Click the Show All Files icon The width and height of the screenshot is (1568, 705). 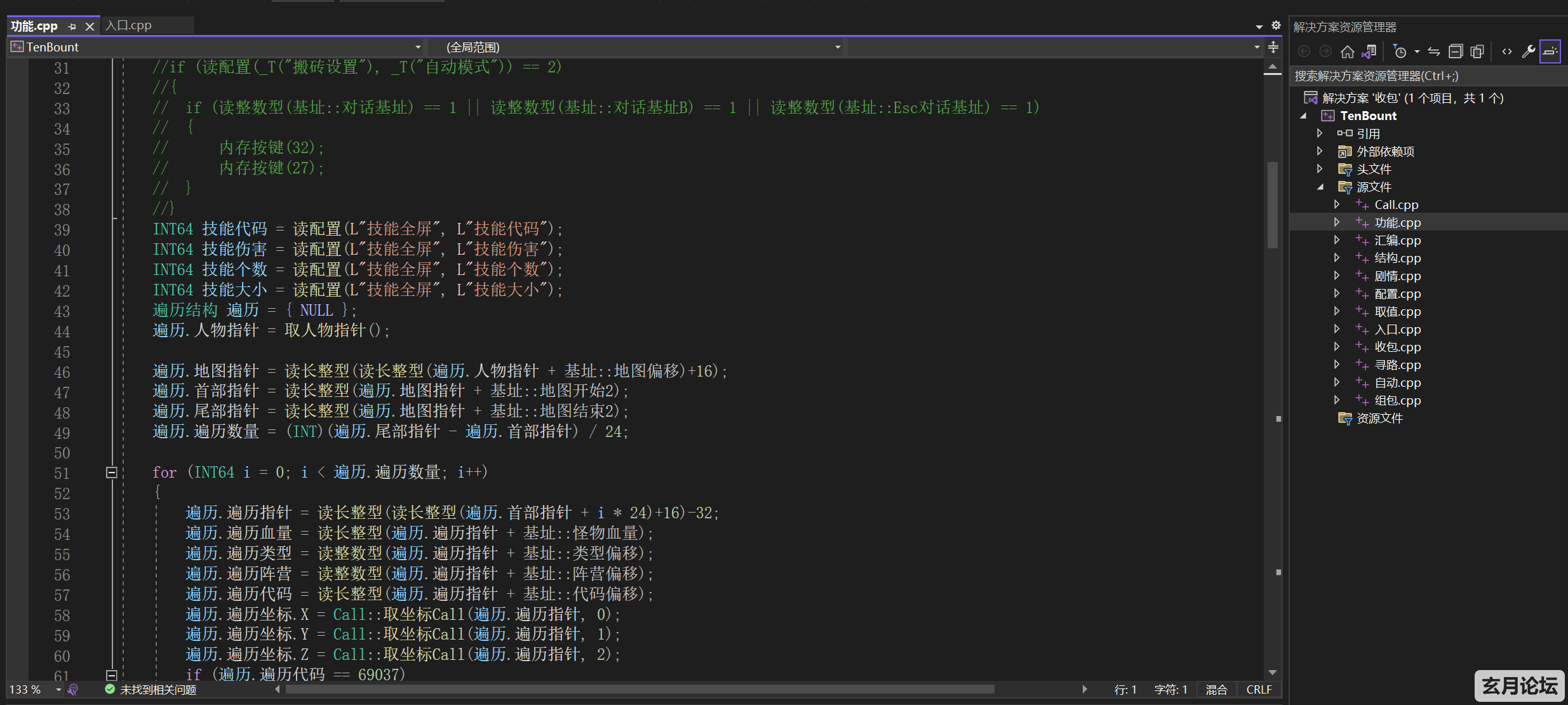pos(1477,51)
